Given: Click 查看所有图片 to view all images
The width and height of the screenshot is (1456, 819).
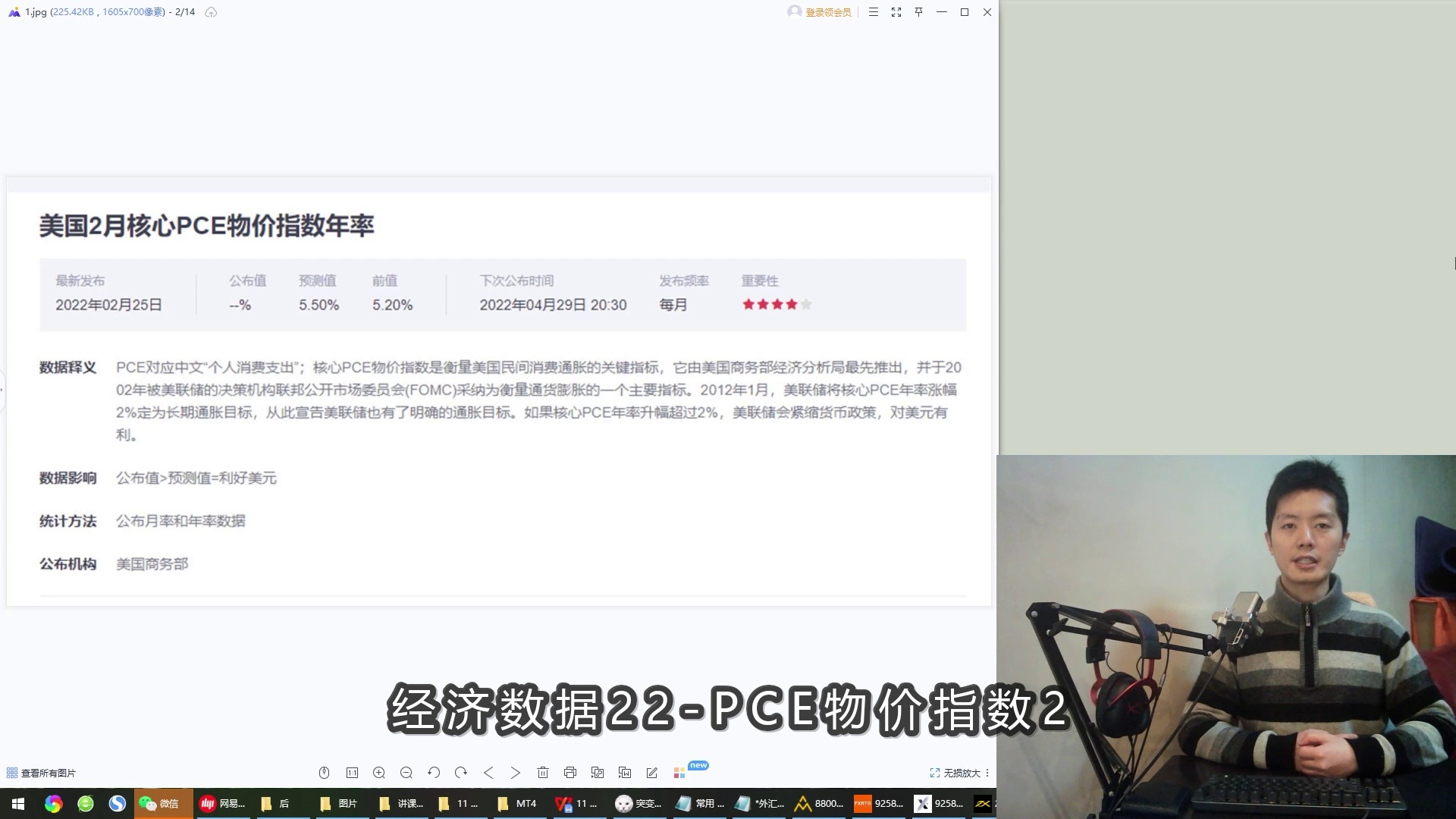Looking at the screenshot, I should [x=42, y=773].
